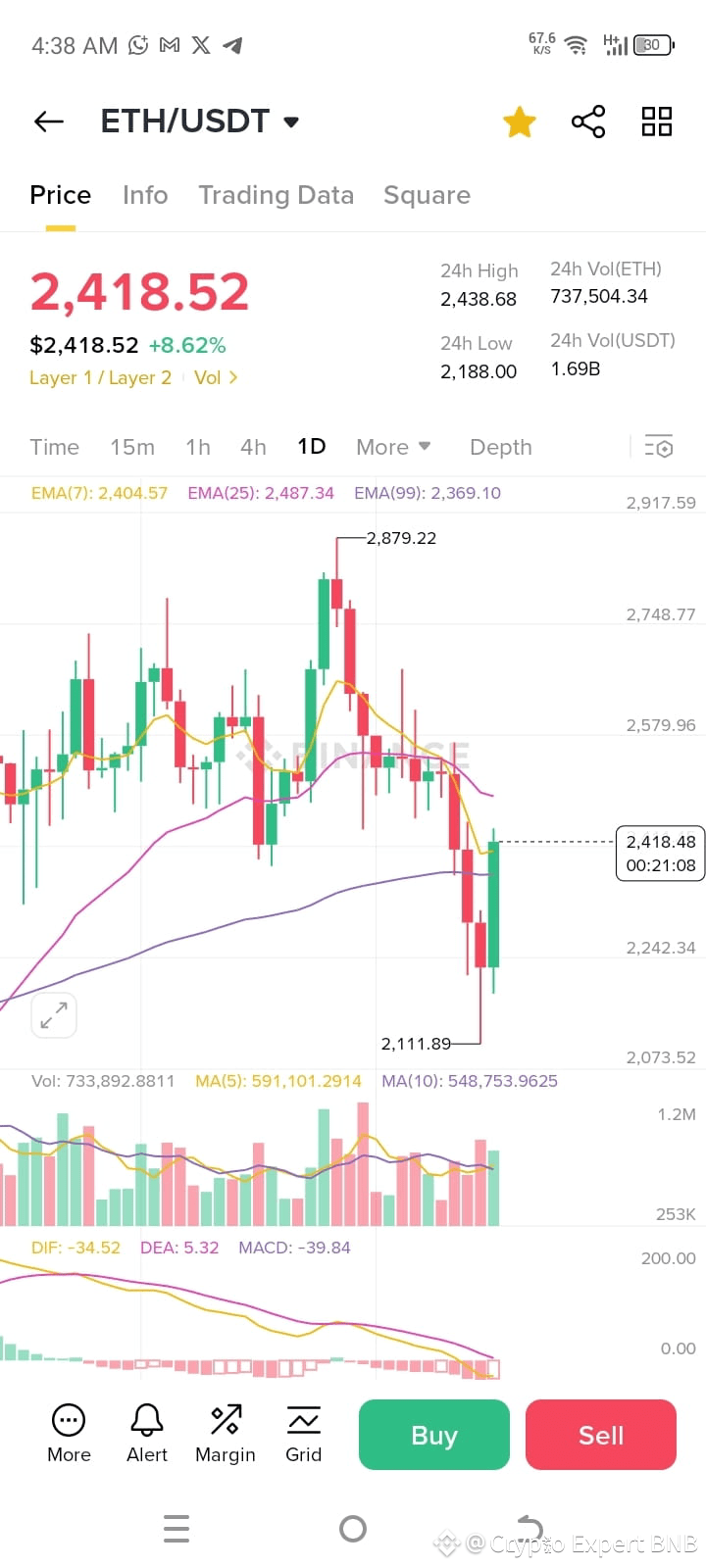Expand chart fullscreen with the arrows icon
Viewport: 706px width, 1568px height.
click(x=53, y=1015)
